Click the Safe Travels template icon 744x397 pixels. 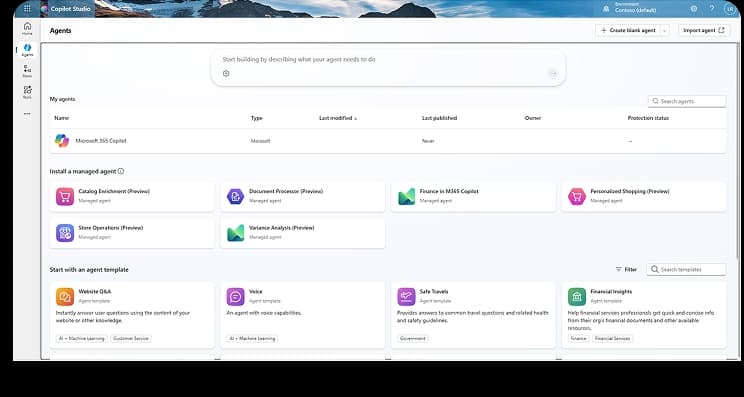pos(406,297)
